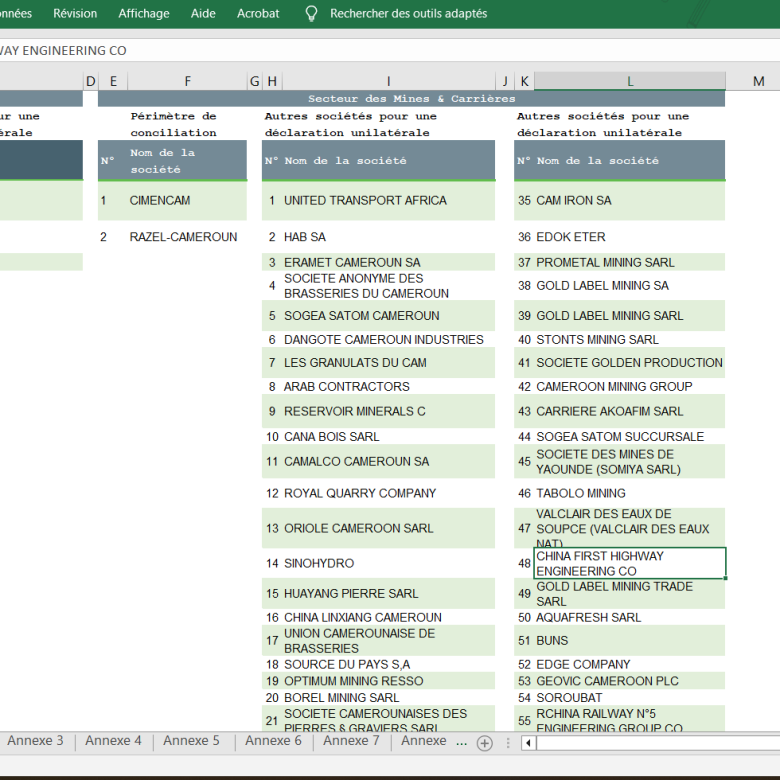Select column D header
The width and height of the screenshot is (780, 780).
(91, 81)
